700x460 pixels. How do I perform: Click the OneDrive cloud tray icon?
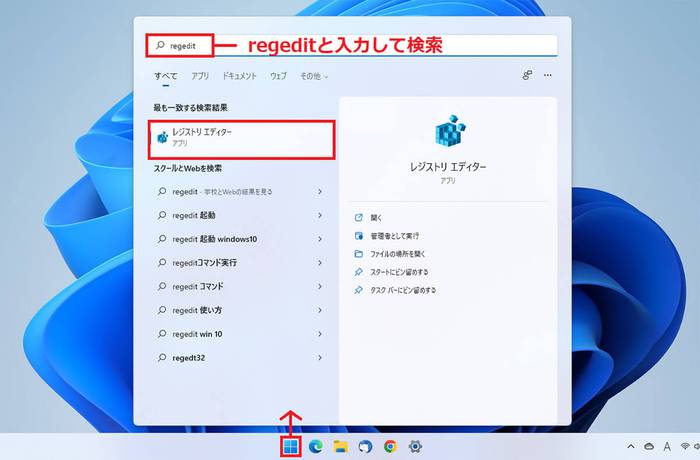click(649, 446)
